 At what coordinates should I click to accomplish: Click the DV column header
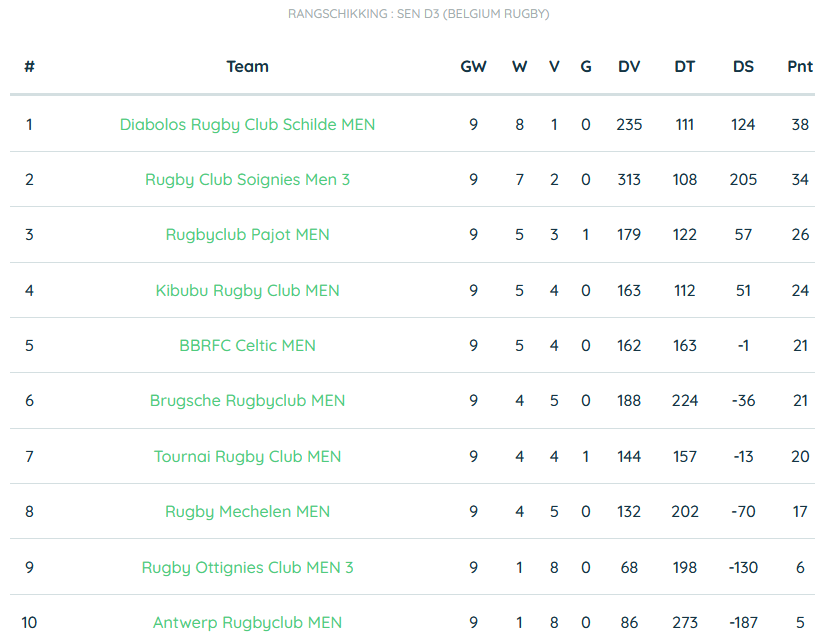pyautogui.click(x=629, y=67)
